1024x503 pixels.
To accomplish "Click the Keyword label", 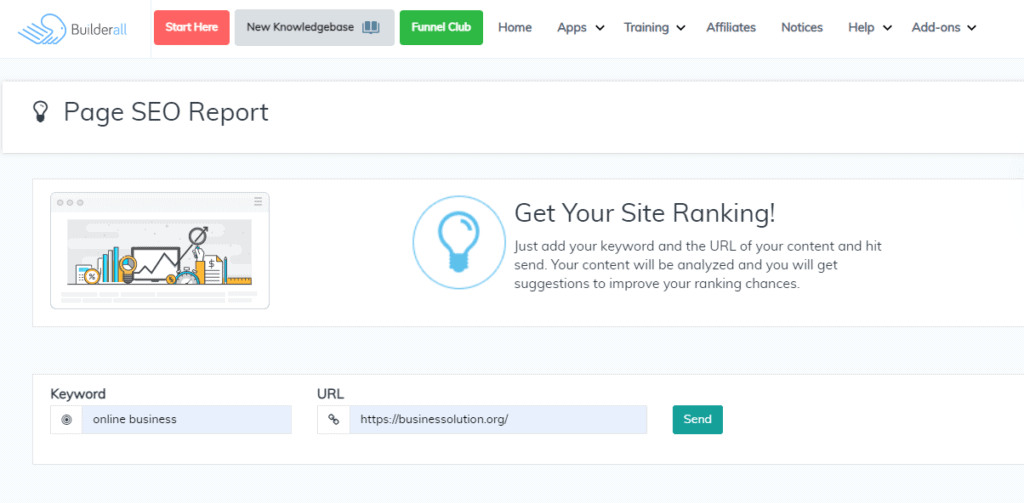I will pos(78,394).
